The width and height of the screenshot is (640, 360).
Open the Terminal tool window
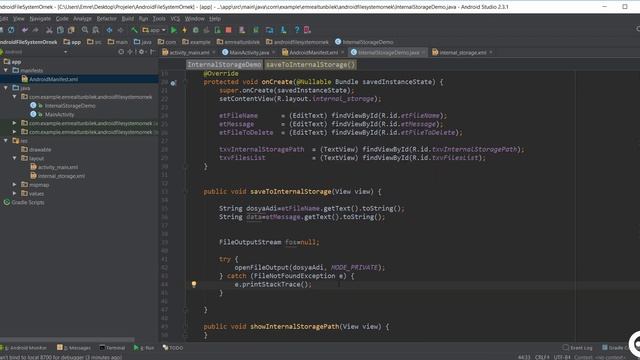pos(112,348)
